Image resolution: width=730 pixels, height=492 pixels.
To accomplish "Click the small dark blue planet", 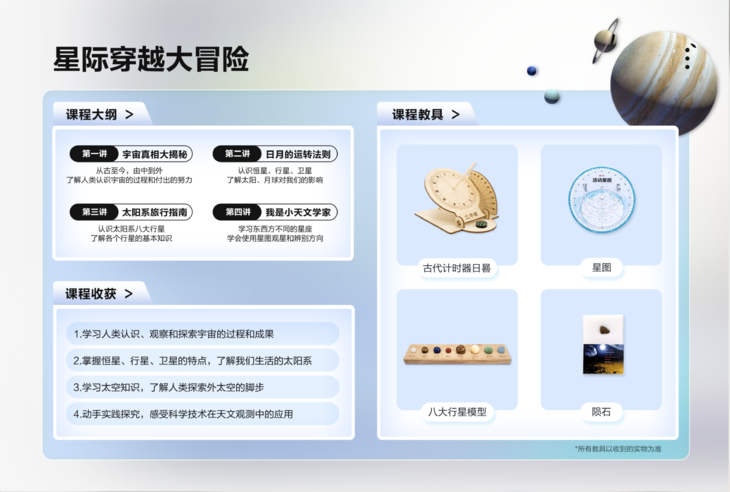I will click(532, 70).
